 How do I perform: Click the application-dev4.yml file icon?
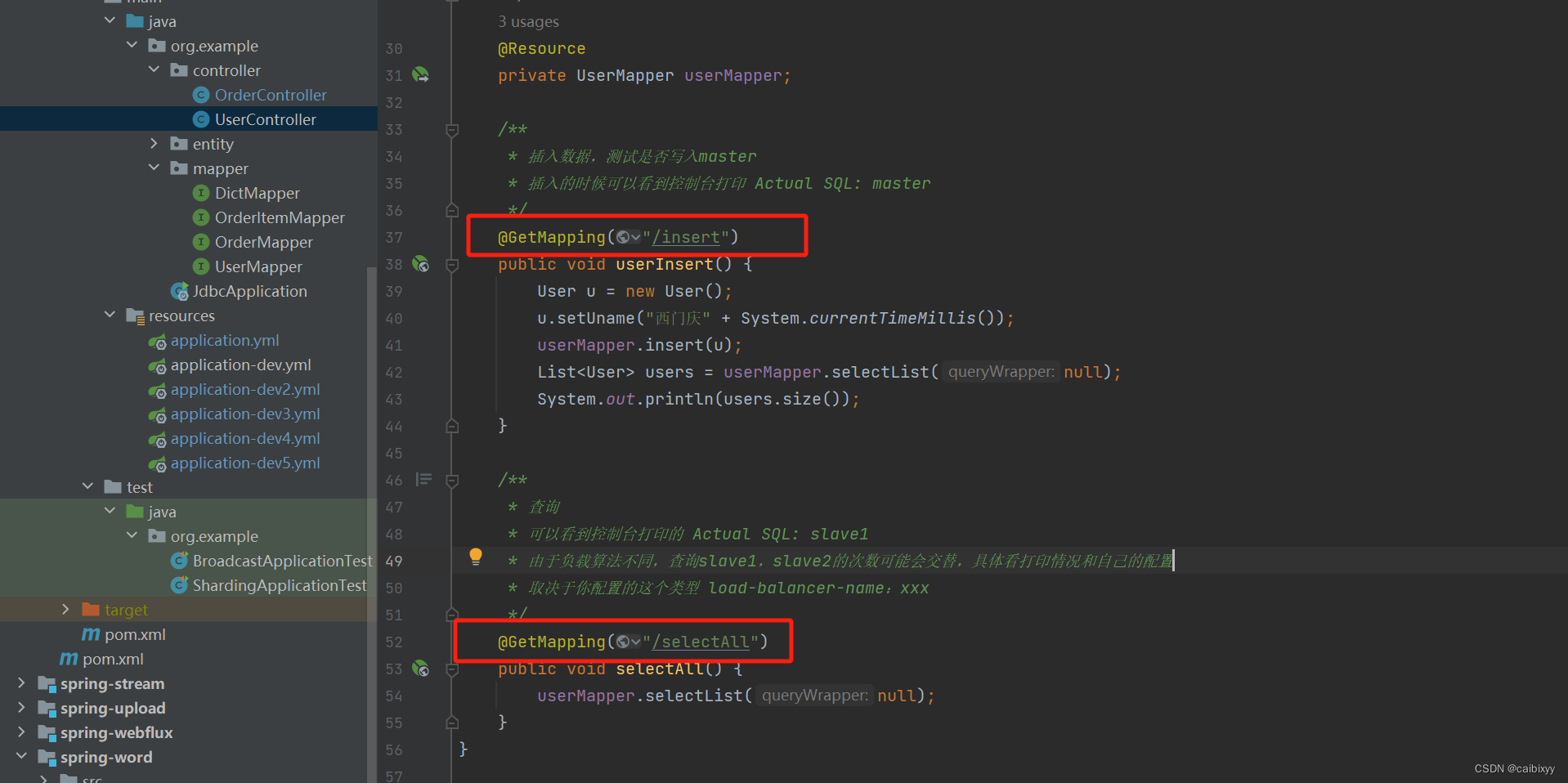pos(158,440)
